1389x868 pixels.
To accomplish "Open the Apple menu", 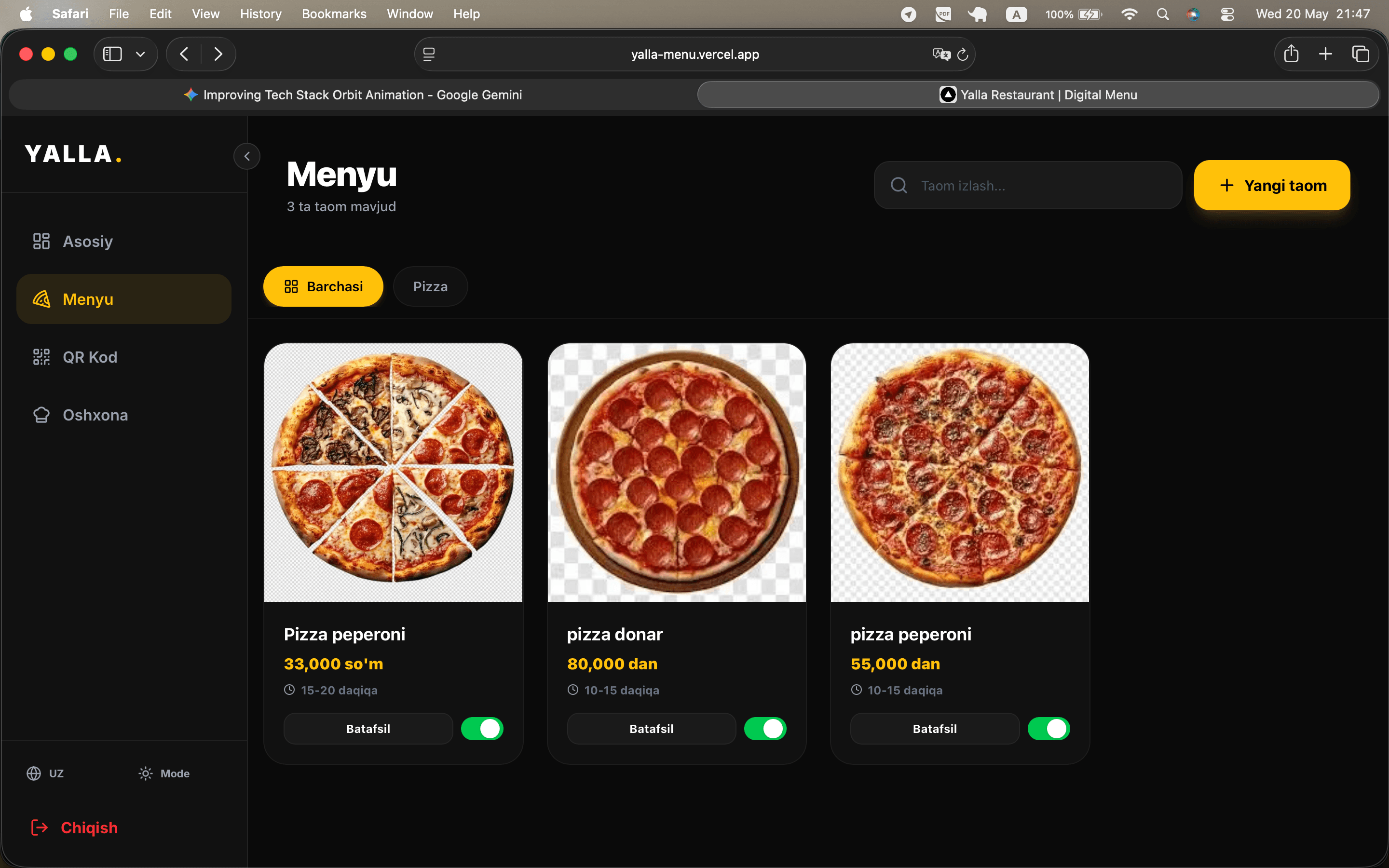I will pos(26,14).
